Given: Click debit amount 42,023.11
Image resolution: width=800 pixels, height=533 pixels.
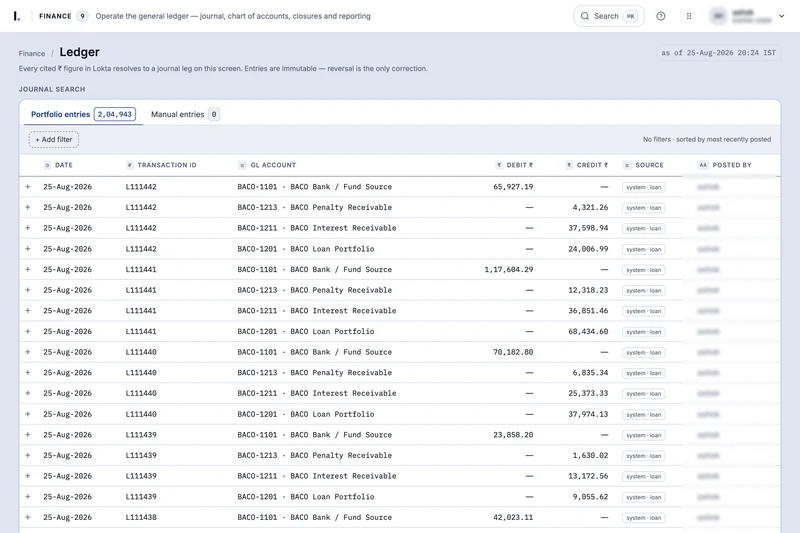Looking at the screenshot, I should tap(513, 517).
